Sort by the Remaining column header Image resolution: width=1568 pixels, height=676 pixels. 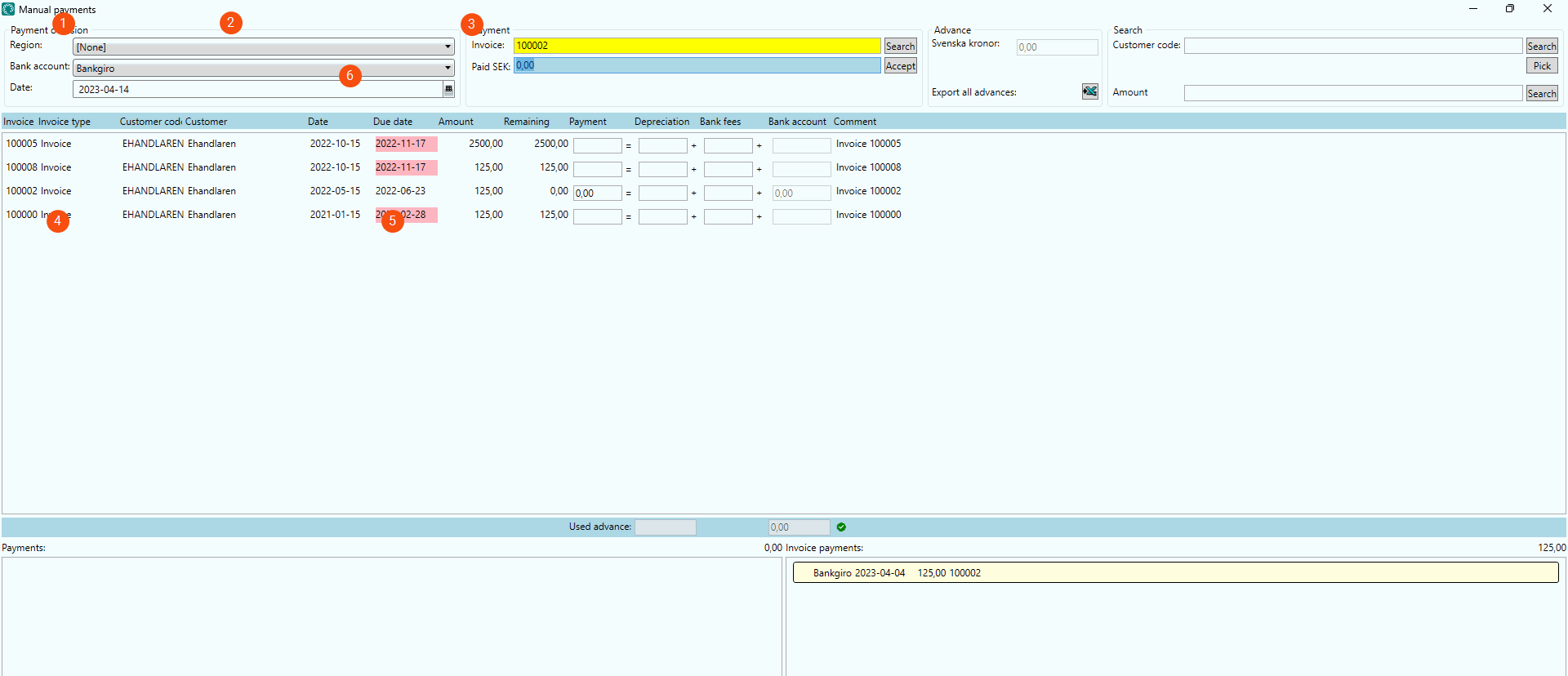click(526, 122)
